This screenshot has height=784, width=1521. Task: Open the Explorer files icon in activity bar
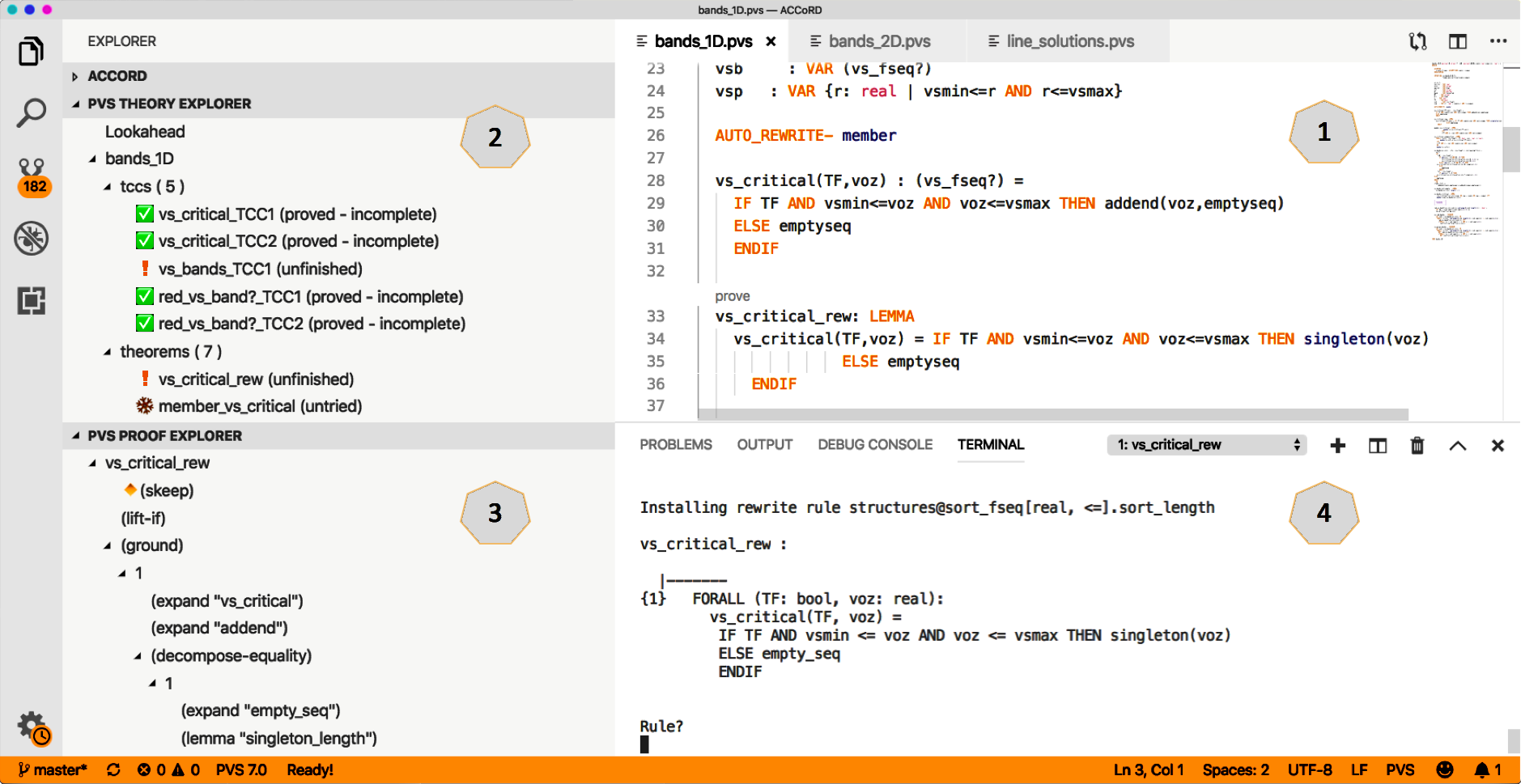click(31, 52)
